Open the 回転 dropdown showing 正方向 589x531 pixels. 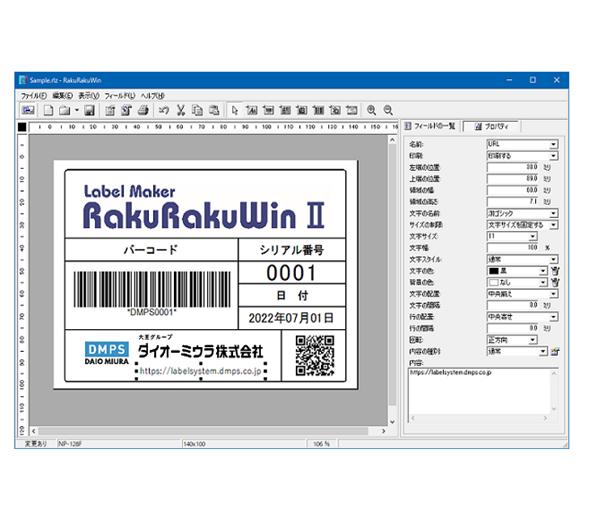point(533,340)
